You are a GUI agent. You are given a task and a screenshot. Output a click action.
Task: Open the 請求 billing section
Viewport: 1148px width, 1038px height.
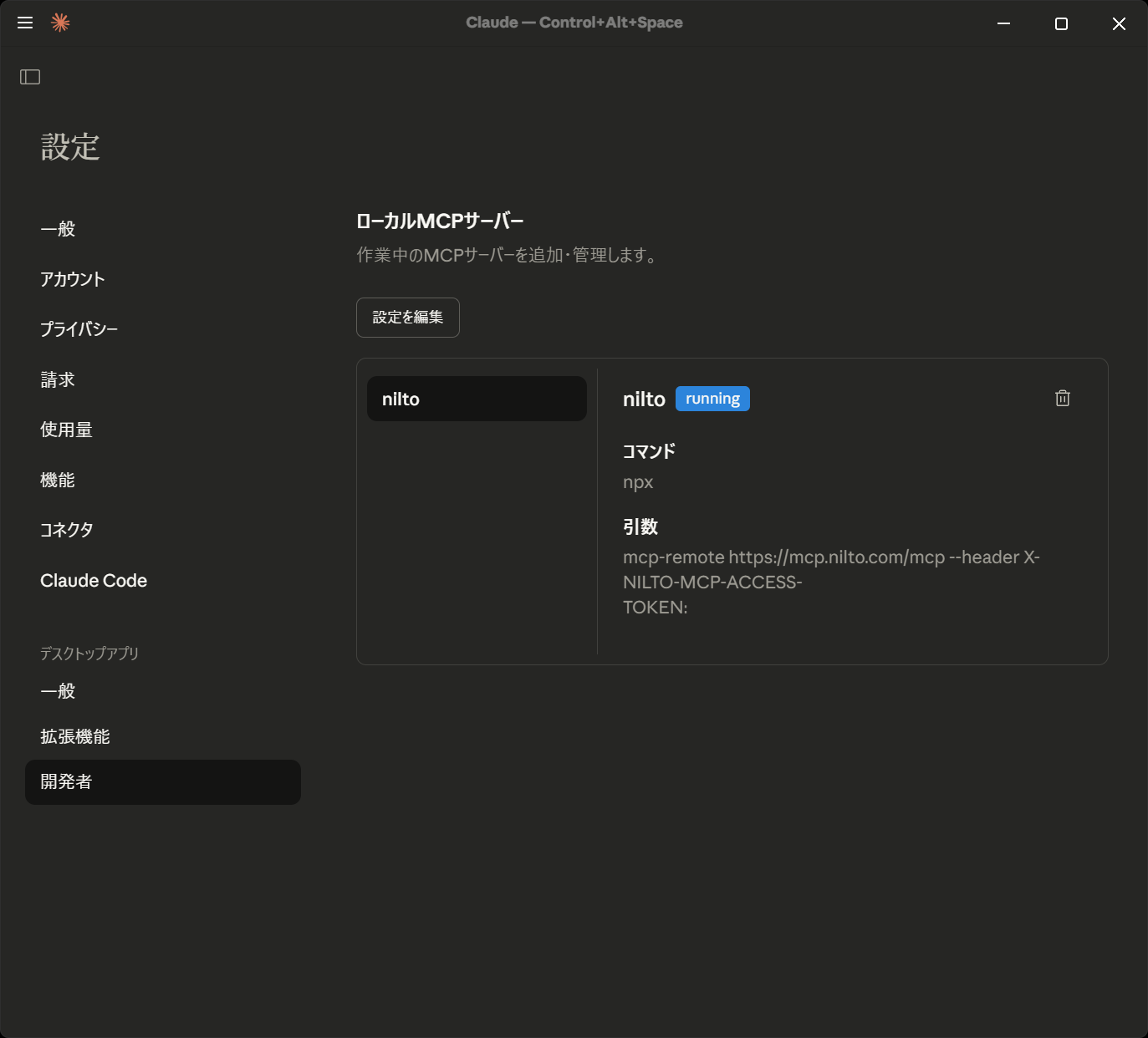pos(58,379)
